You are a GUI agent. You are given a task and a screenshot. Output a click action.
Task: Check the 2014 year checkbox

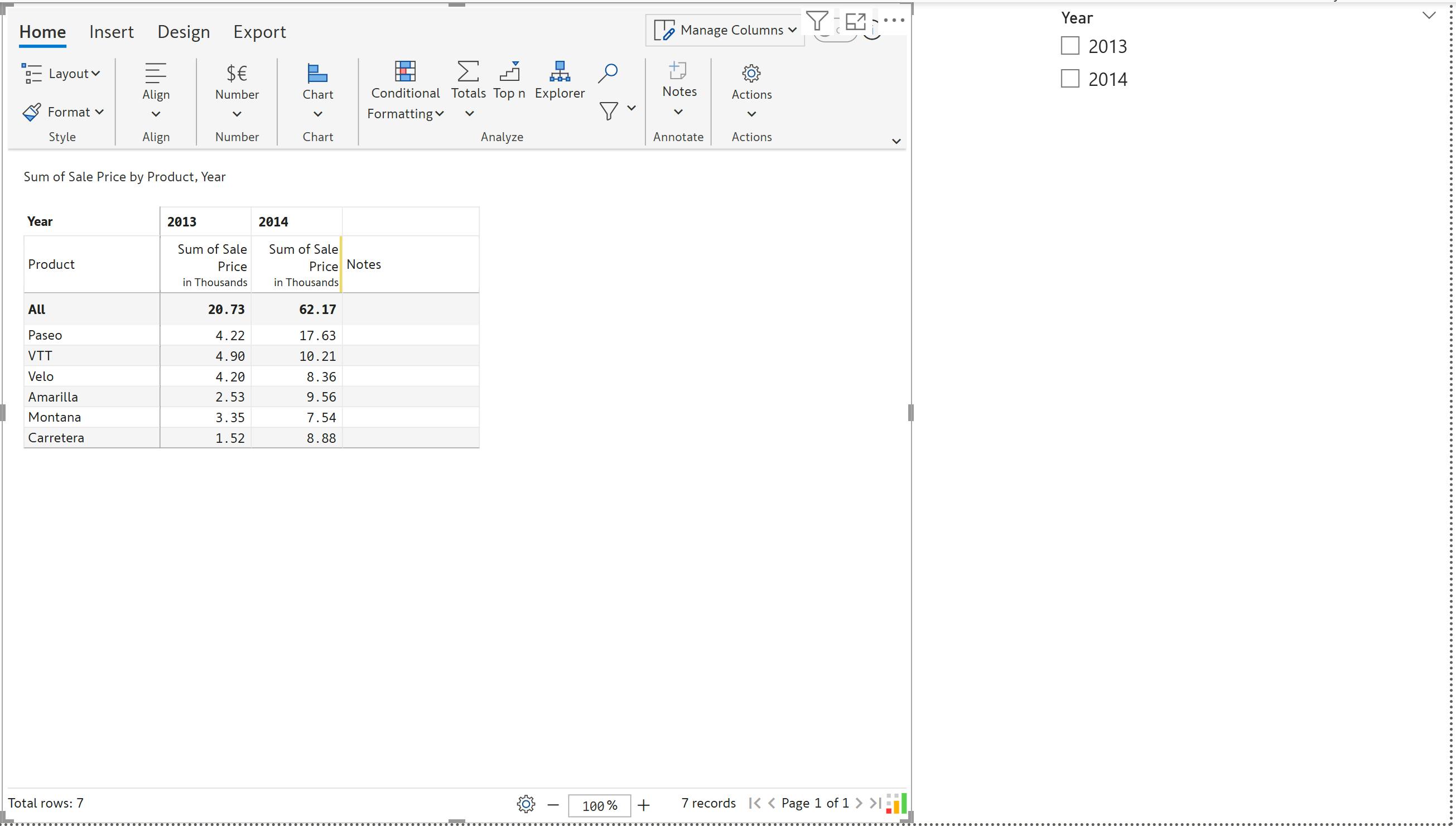click(1069, 78)
